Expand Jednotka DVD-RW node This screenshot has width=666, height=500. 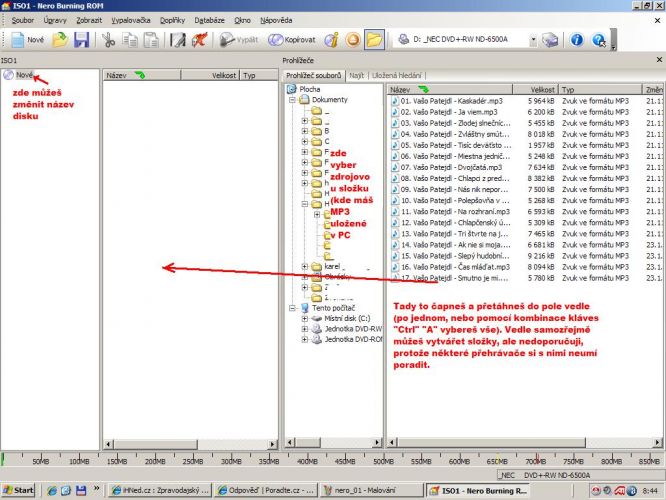click(x=305, y=329)
